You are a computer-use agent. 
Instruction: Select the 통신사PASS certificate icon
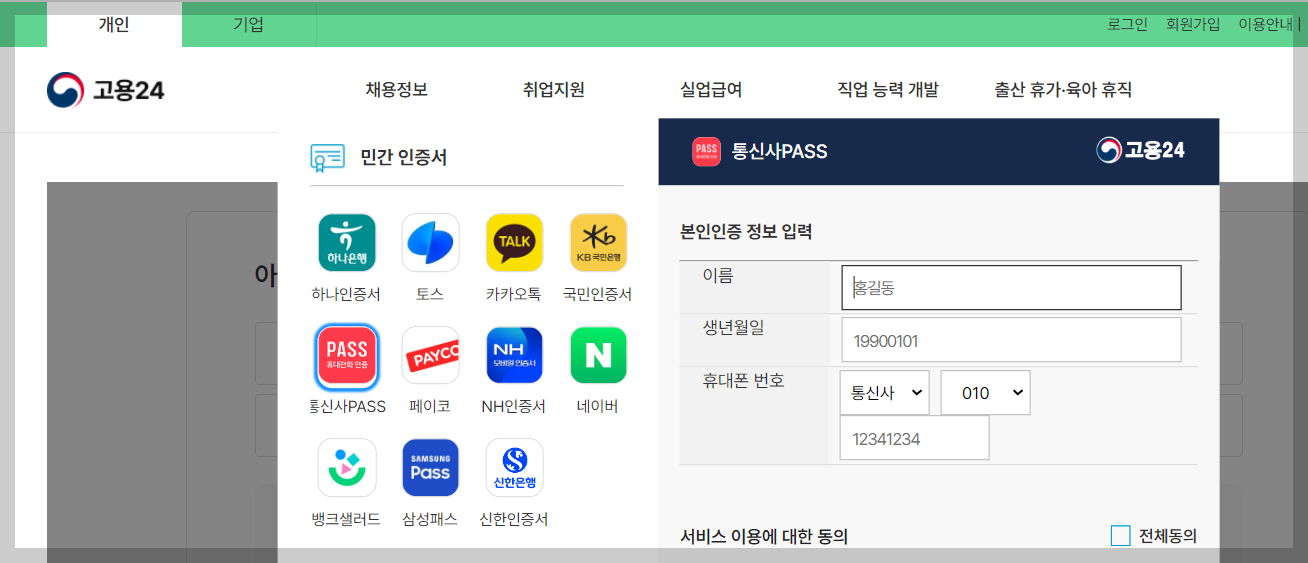pyautogui.click(x=347, y=355)
